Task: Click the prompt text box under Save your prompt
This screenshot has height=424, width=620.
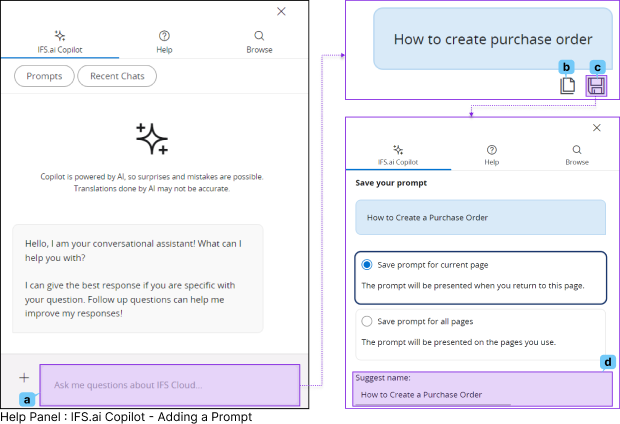Action: (480, 217)
